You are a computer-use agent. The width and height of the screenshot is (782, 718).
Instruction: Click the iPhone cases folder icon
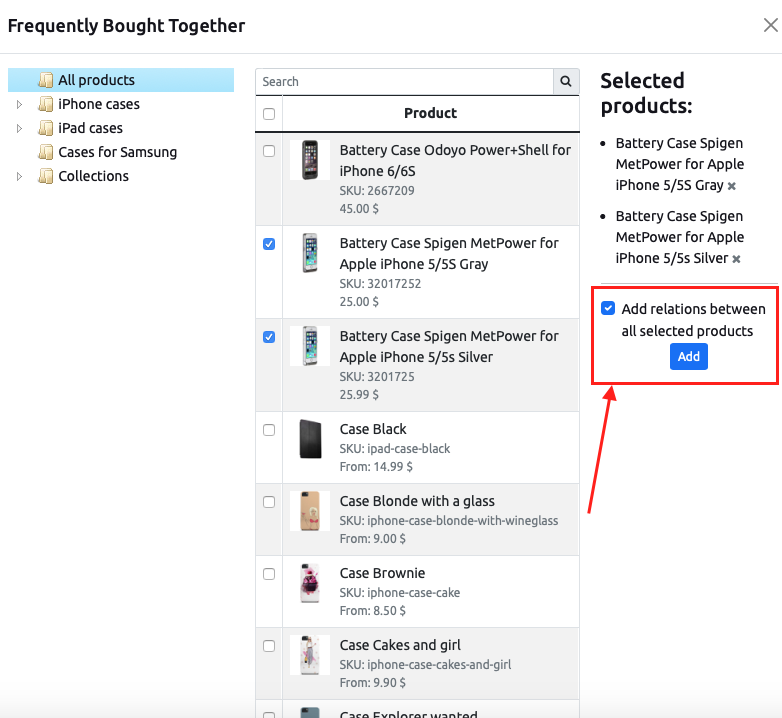46,104
